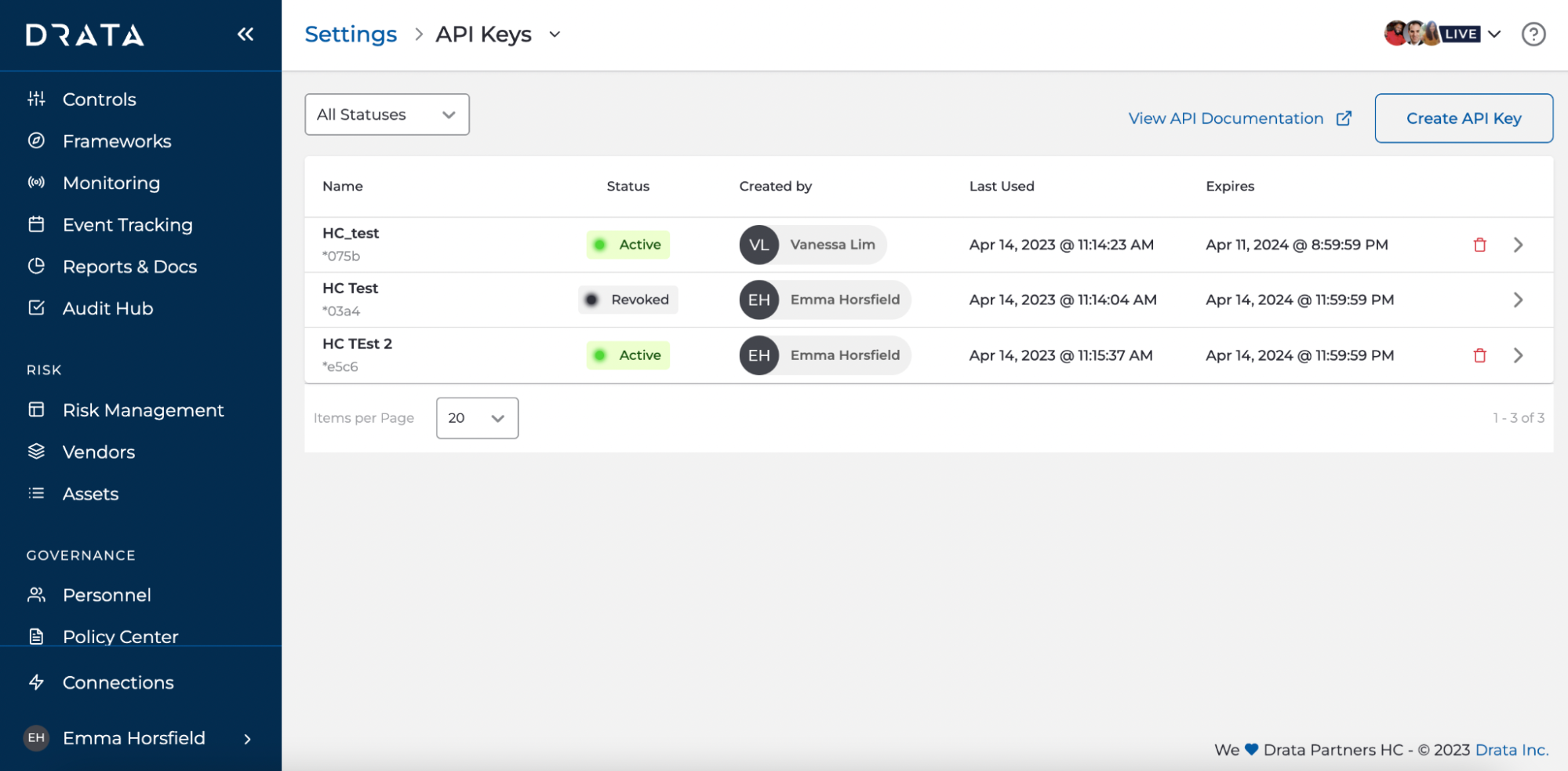Delete the HC_test API key
Screen dimensions: 1568x771
click(x=1479, y=245)
